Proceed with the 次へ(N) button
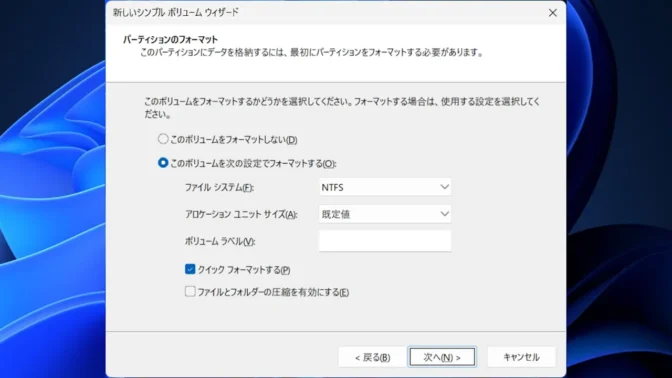This screenshot has height=378, width=672. pyautogui.click(x=442, y=357)
